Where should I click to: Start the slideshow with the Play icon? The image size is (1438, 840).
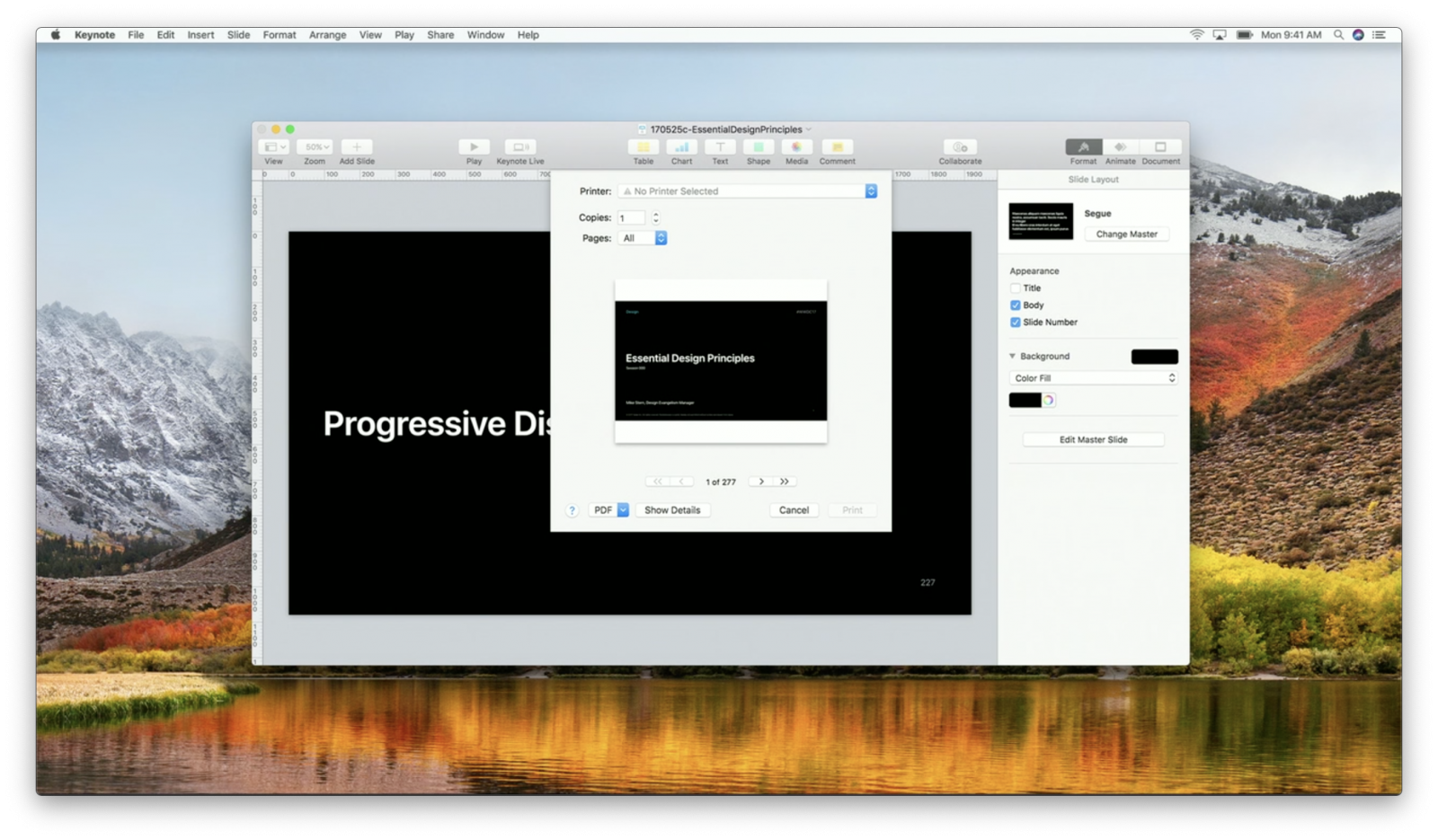474,147
